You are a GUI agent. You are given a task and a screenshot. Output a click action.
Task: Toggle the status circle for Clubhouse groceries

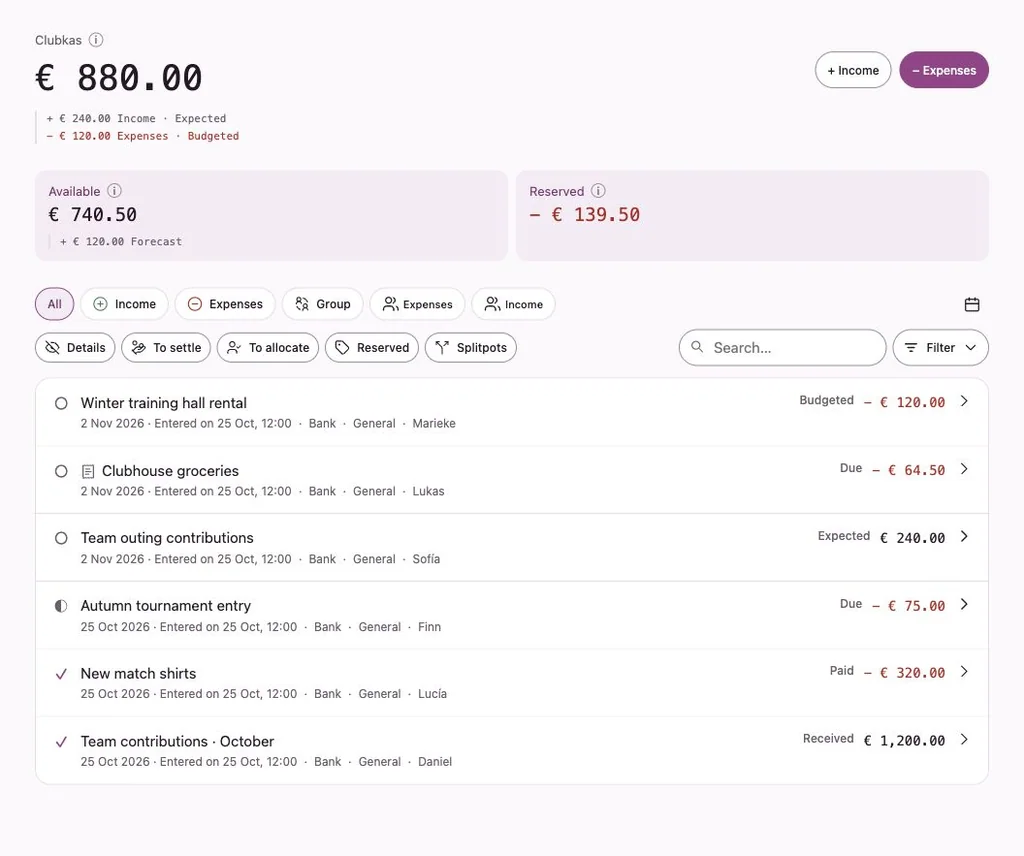click(61, 471)
